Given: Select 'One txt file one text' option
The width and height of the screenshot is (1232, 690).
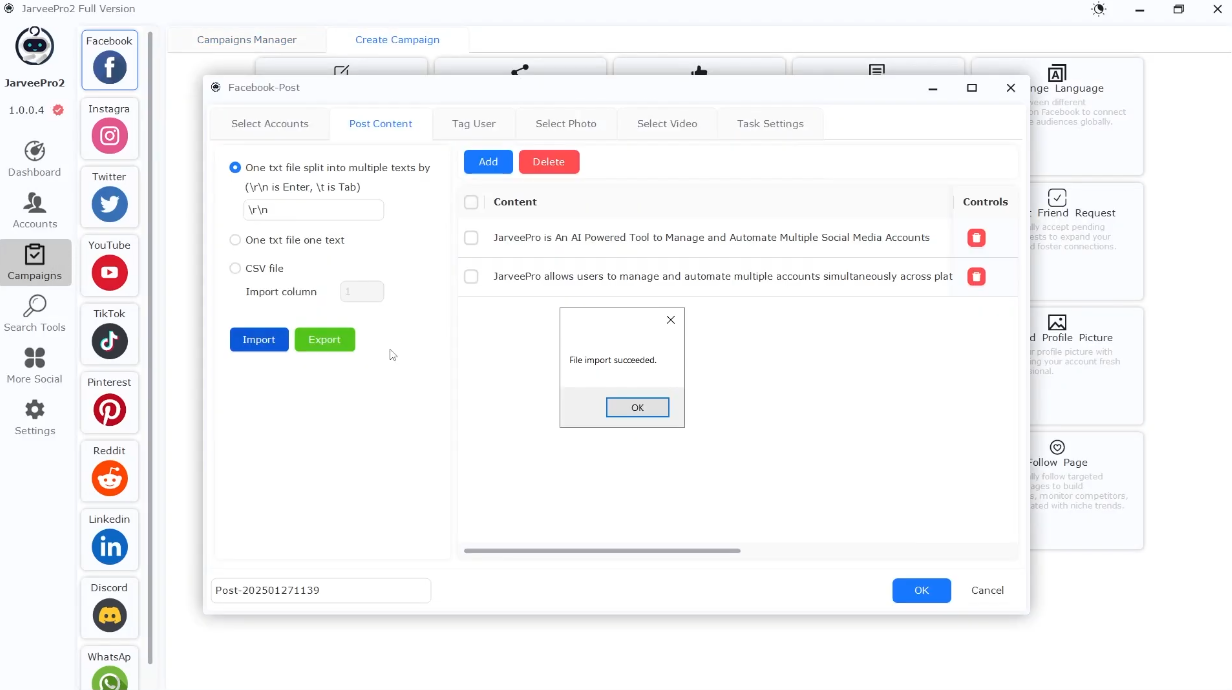Looking at the screenshot, I should [235, 240].
